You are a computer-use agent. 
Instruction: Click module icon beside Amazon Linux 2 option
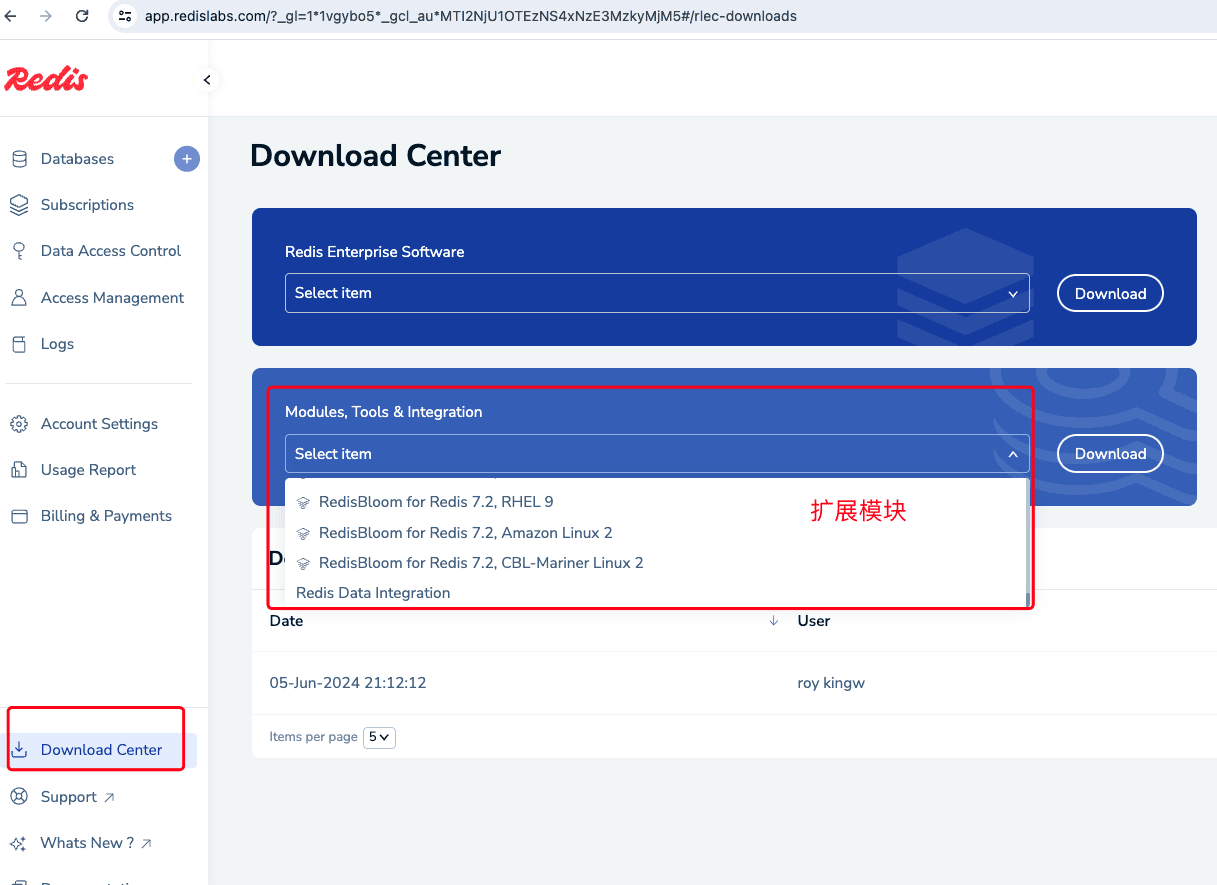pos(304,534)
